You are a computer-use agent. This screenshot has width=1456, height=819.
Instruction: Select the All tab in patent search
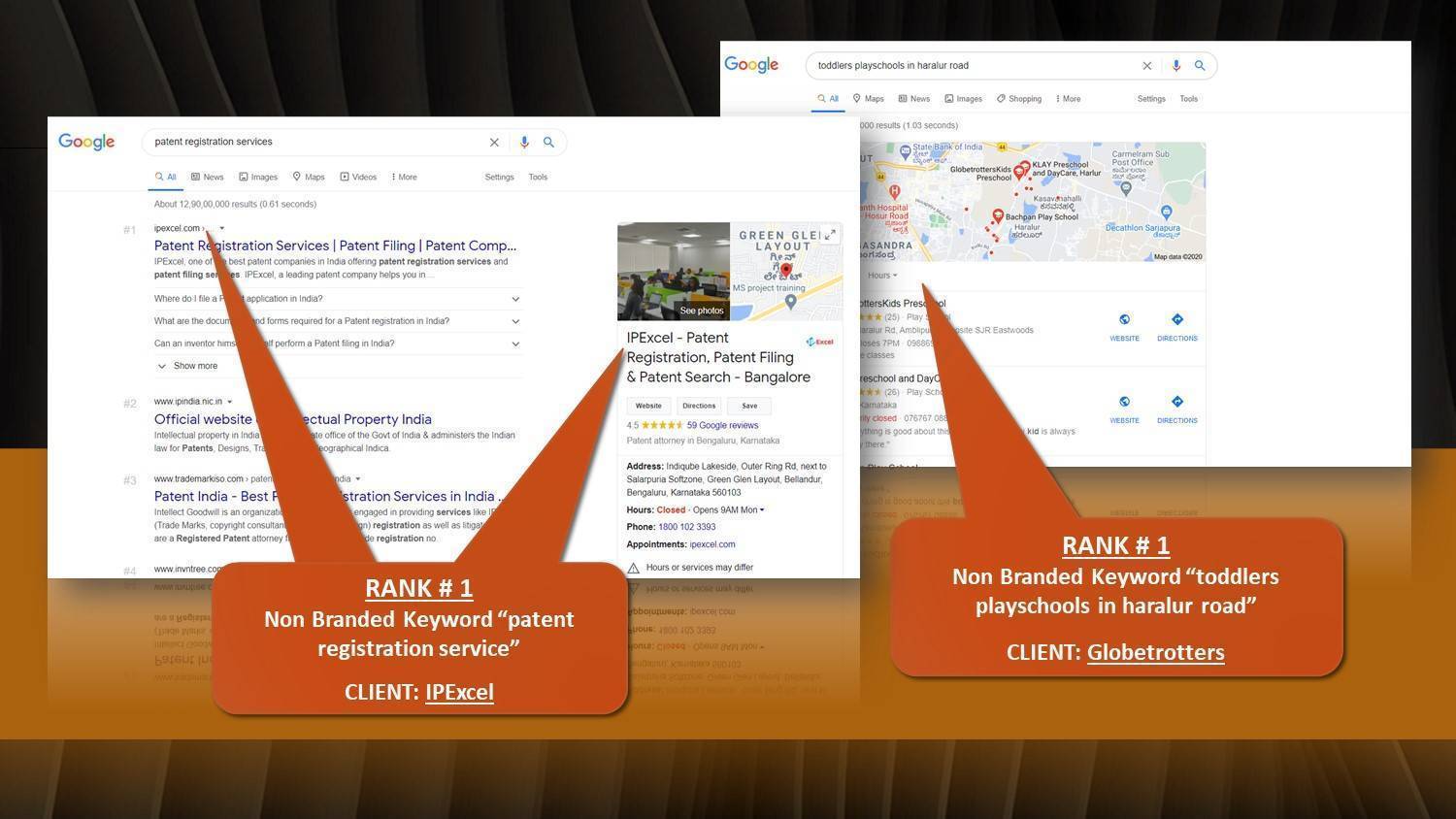(x=166, y=177)
